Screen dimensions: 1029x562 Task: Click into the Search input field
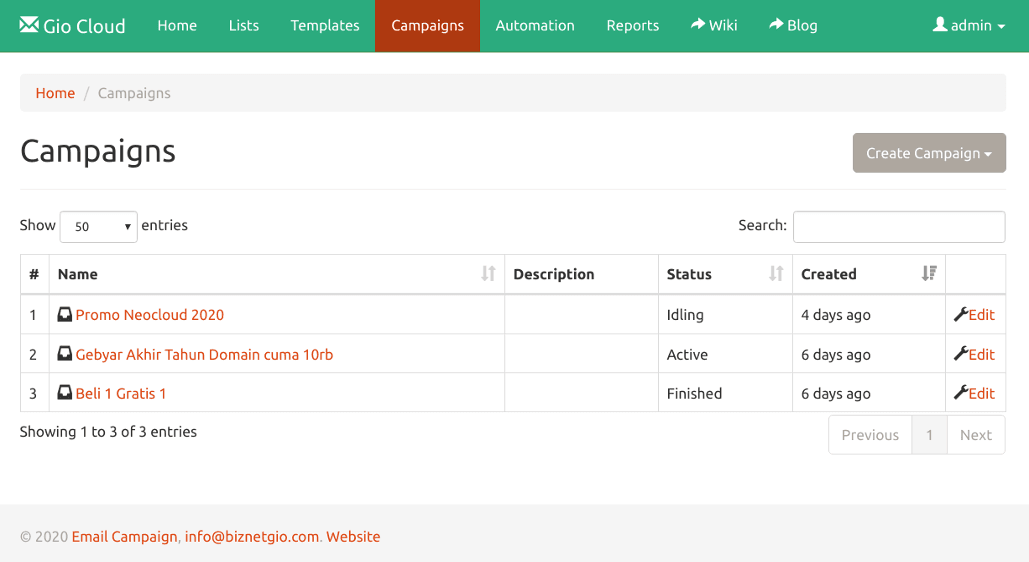[x=898, y=227]
